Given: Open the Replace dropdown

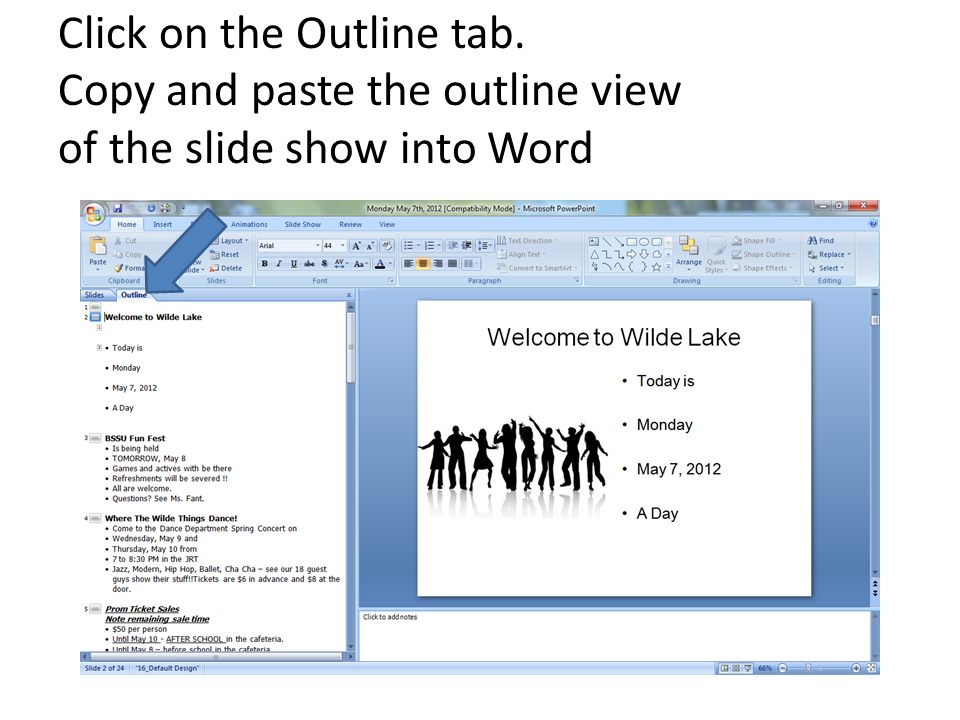Looking at the screenshot, I should (830, 254).
